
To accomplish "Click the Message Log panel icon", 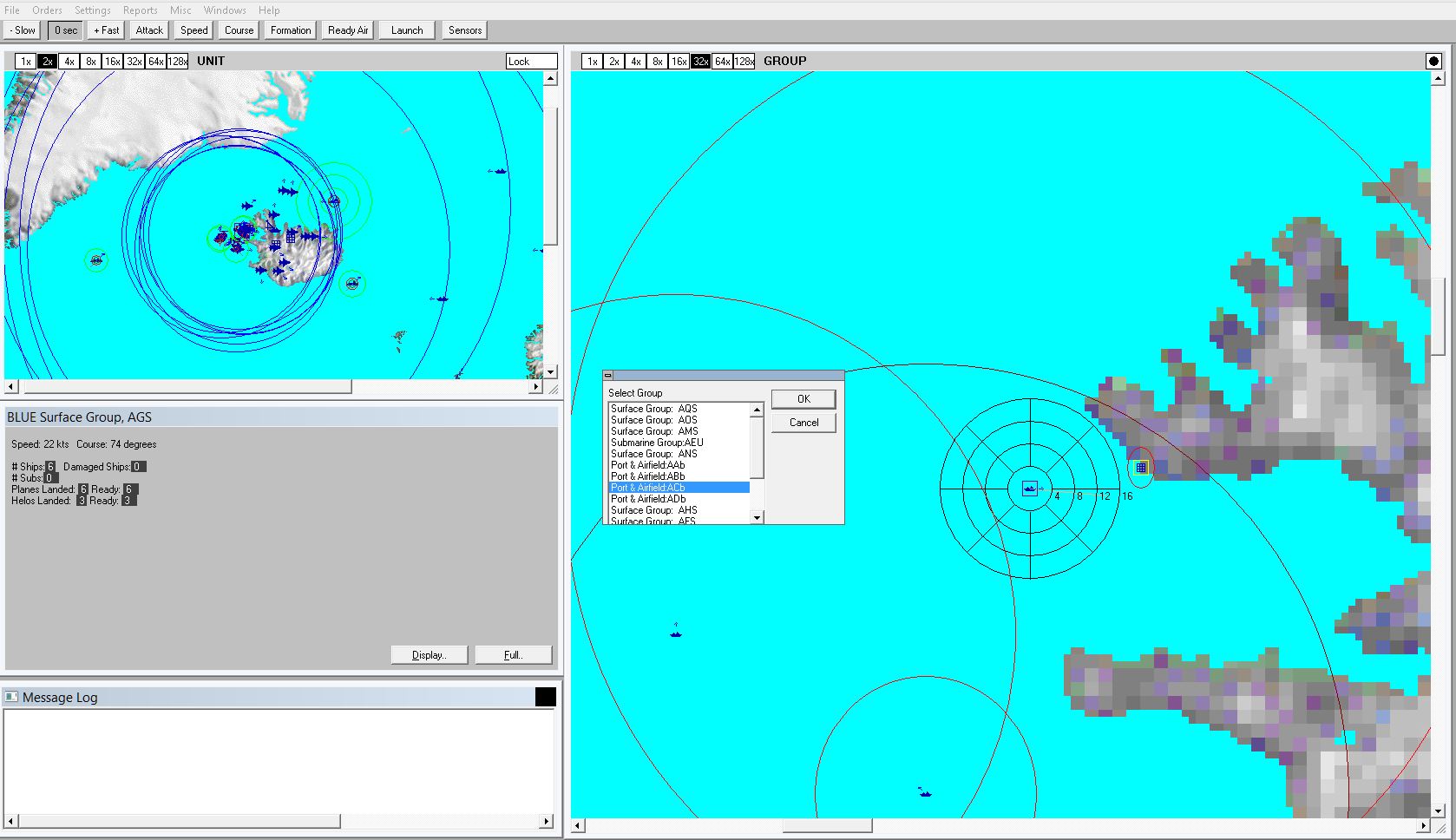I will tap(11, 697).
